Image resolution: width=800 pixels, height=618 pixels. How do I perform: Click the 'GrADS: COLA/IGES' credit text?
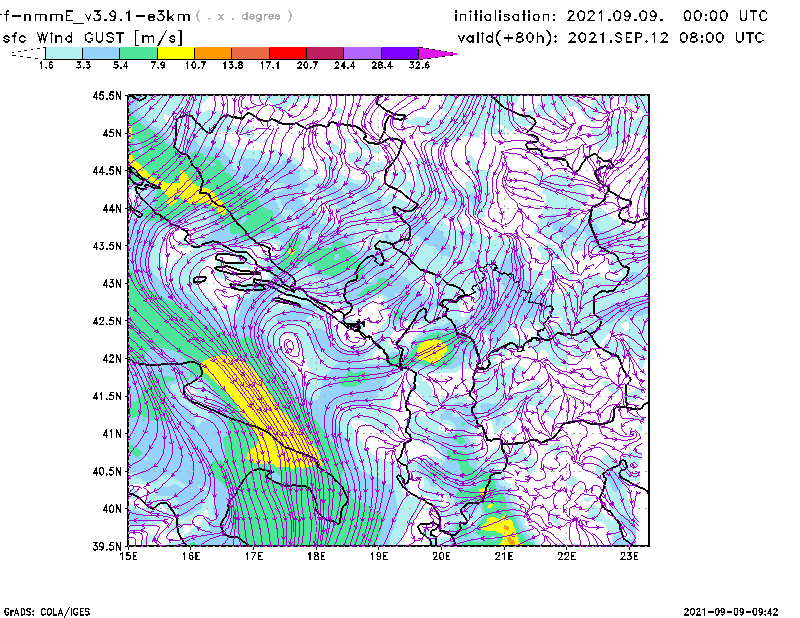[x=47, y=612]
